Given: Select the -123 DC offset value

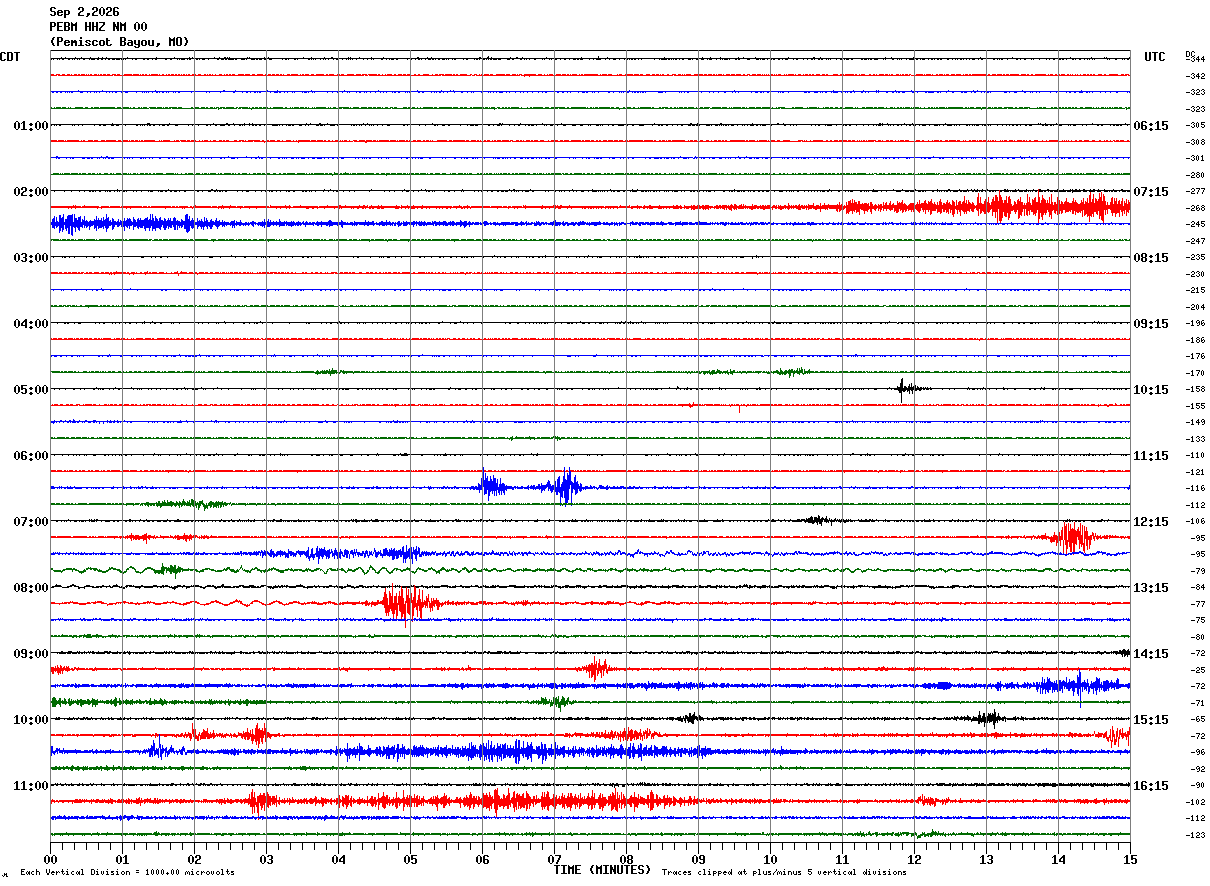Looking at the screenshot, I should tap(1195, 834).
